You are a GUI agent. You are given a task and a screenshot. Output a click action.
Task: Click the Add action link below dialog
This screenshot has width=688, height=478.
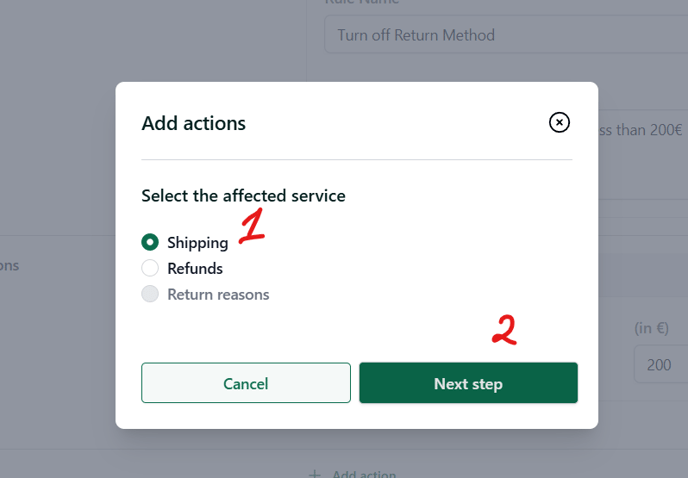point(364,474)
